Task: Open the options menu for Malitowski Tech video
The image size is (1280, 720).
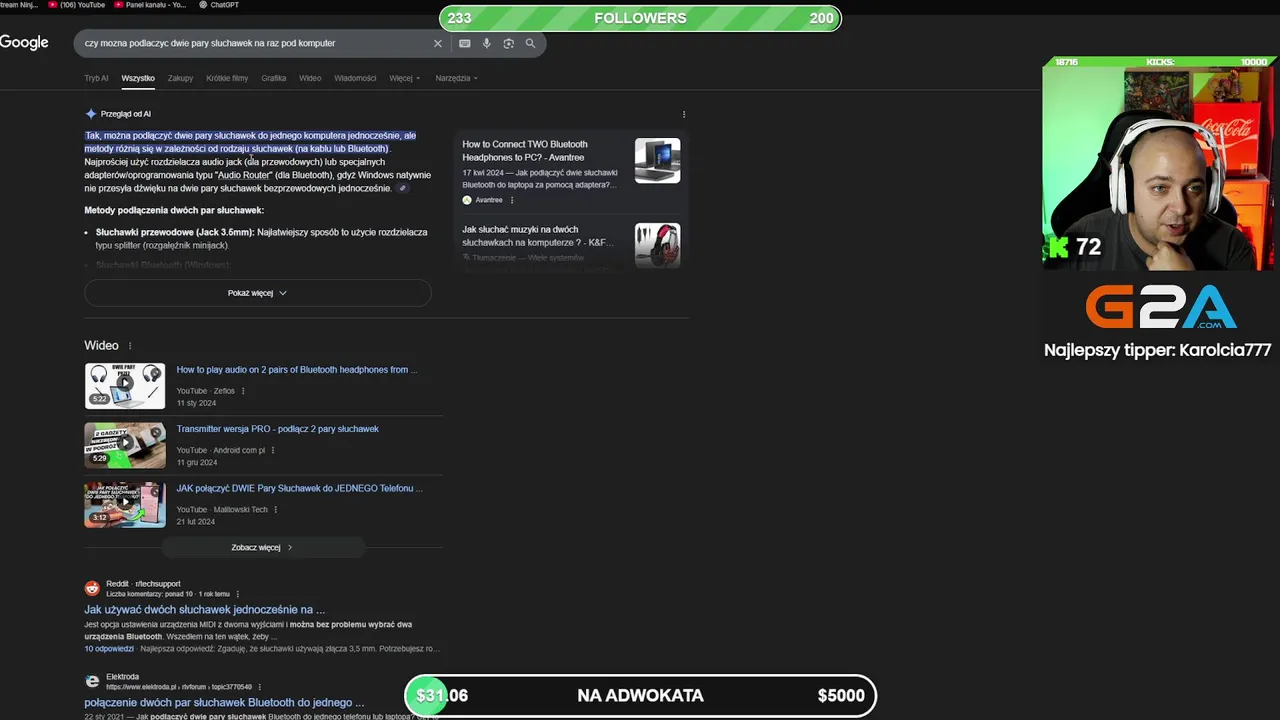Action: [x=276, y=509]
